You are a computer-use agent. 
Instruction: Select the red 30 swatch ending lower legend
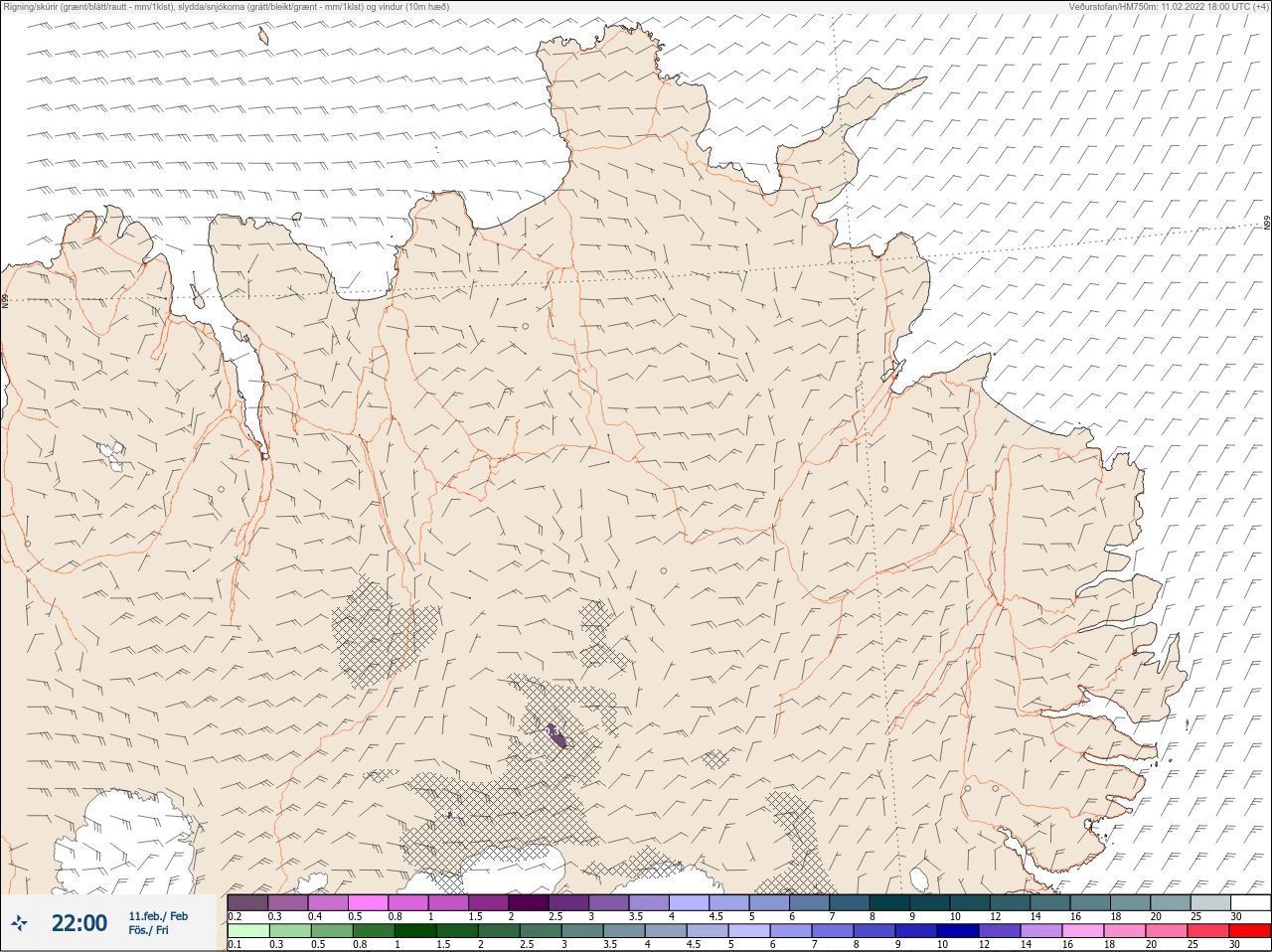click(x=1250, y=931)
